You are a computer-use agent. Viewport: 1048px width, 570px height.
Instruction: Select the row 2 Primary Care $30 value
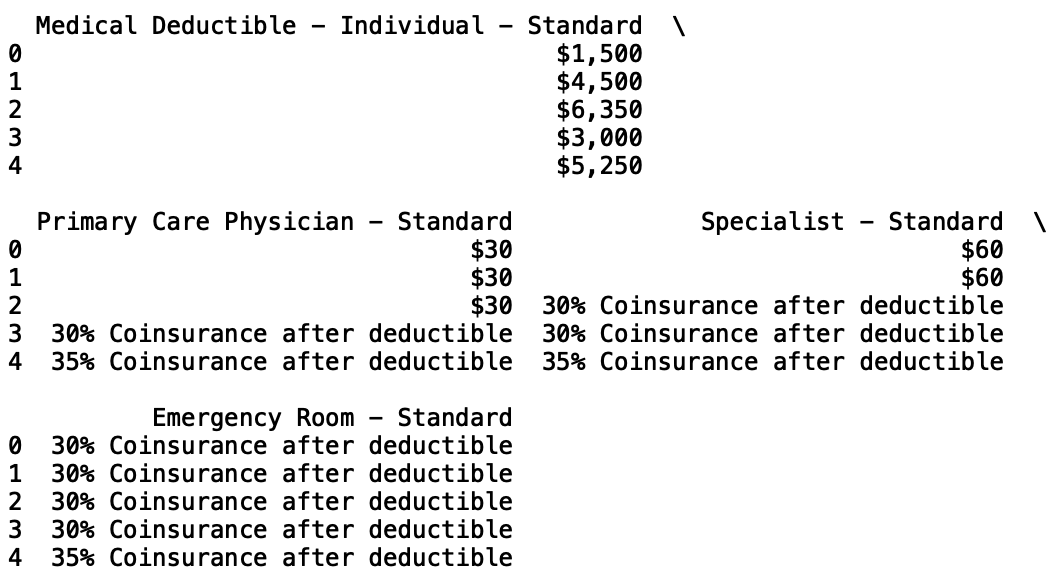click(491, 306)
